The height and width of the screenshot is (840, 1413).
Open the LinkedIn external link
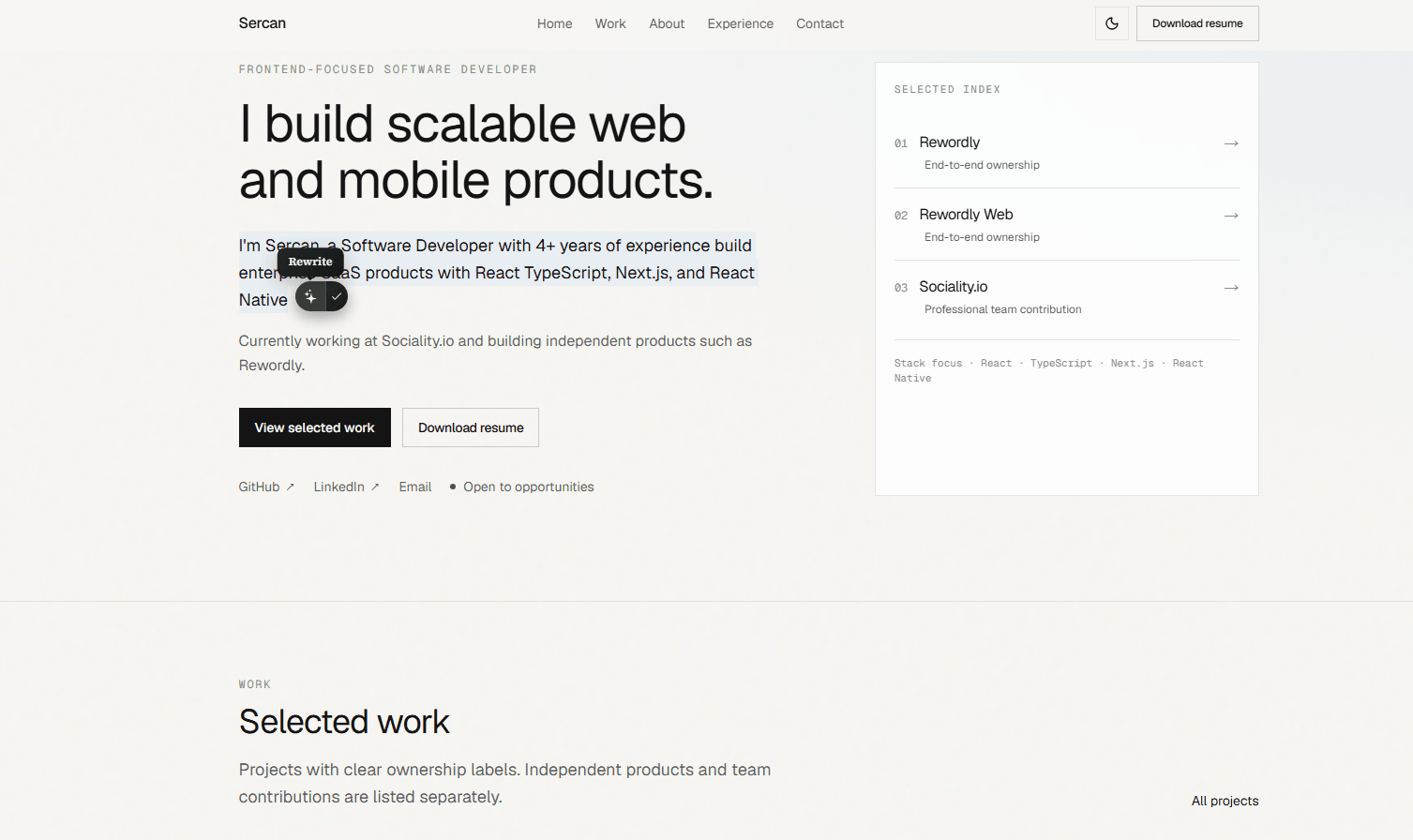point(346,487)
